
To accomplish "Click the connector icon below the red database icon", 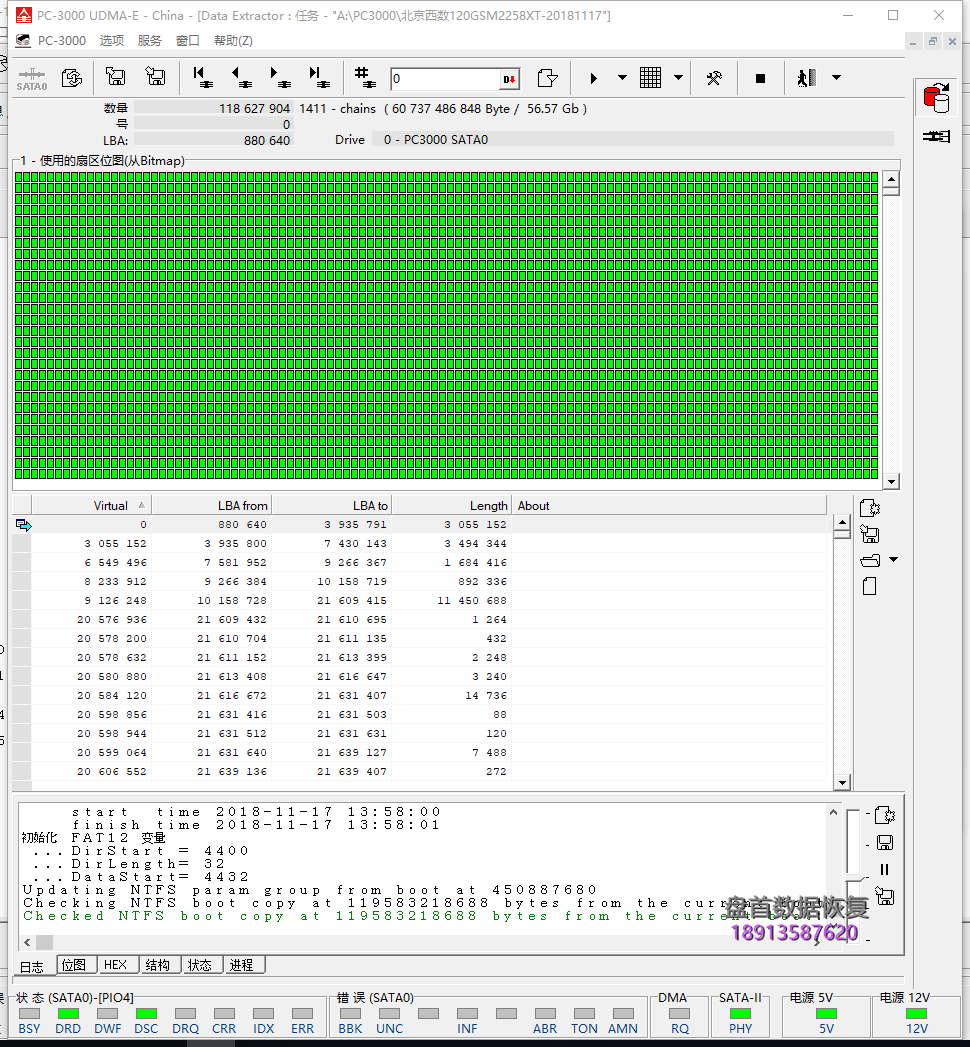I will 936,136.
